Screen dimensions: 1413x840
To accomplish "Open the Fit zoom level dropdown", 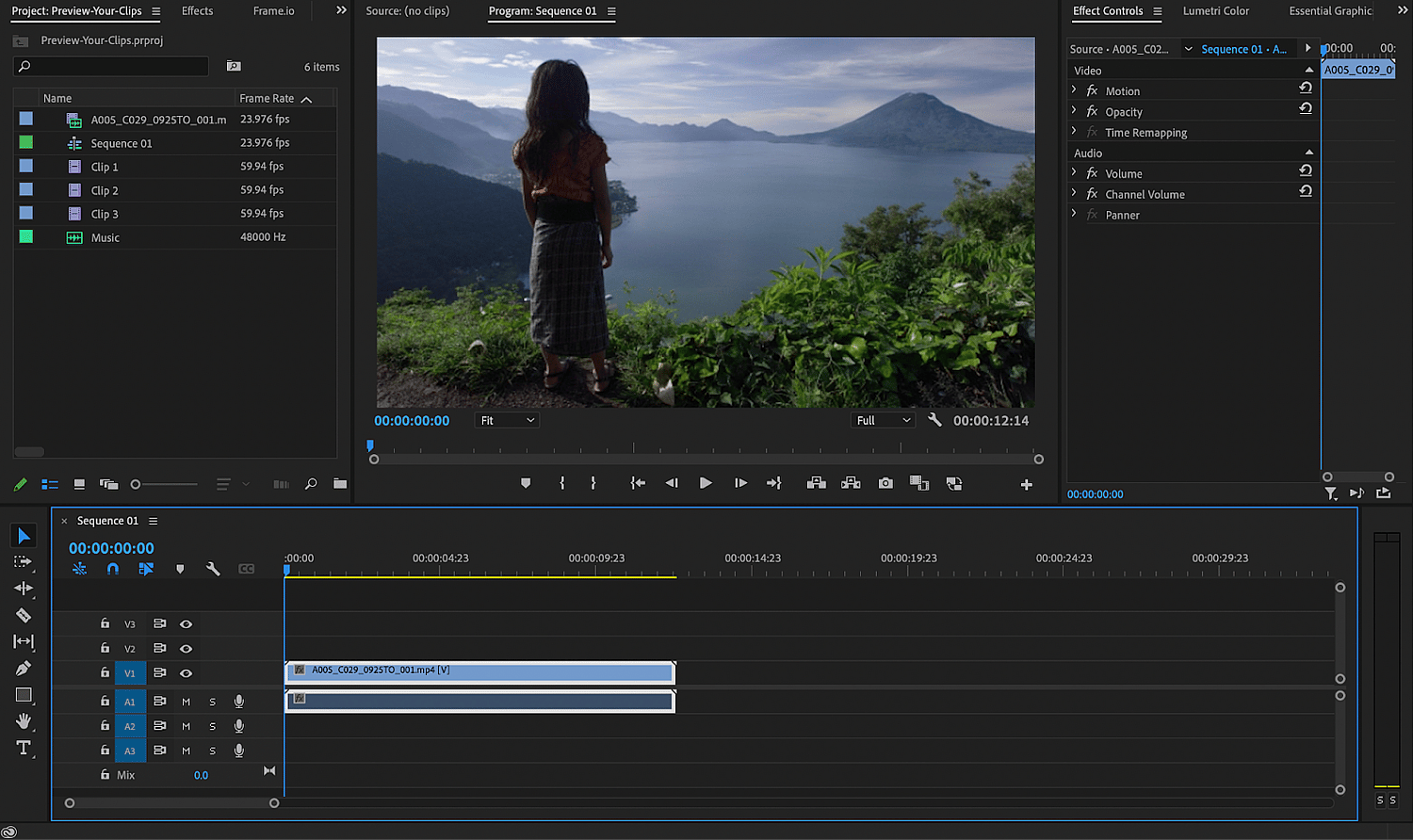I will pos(507,420).
